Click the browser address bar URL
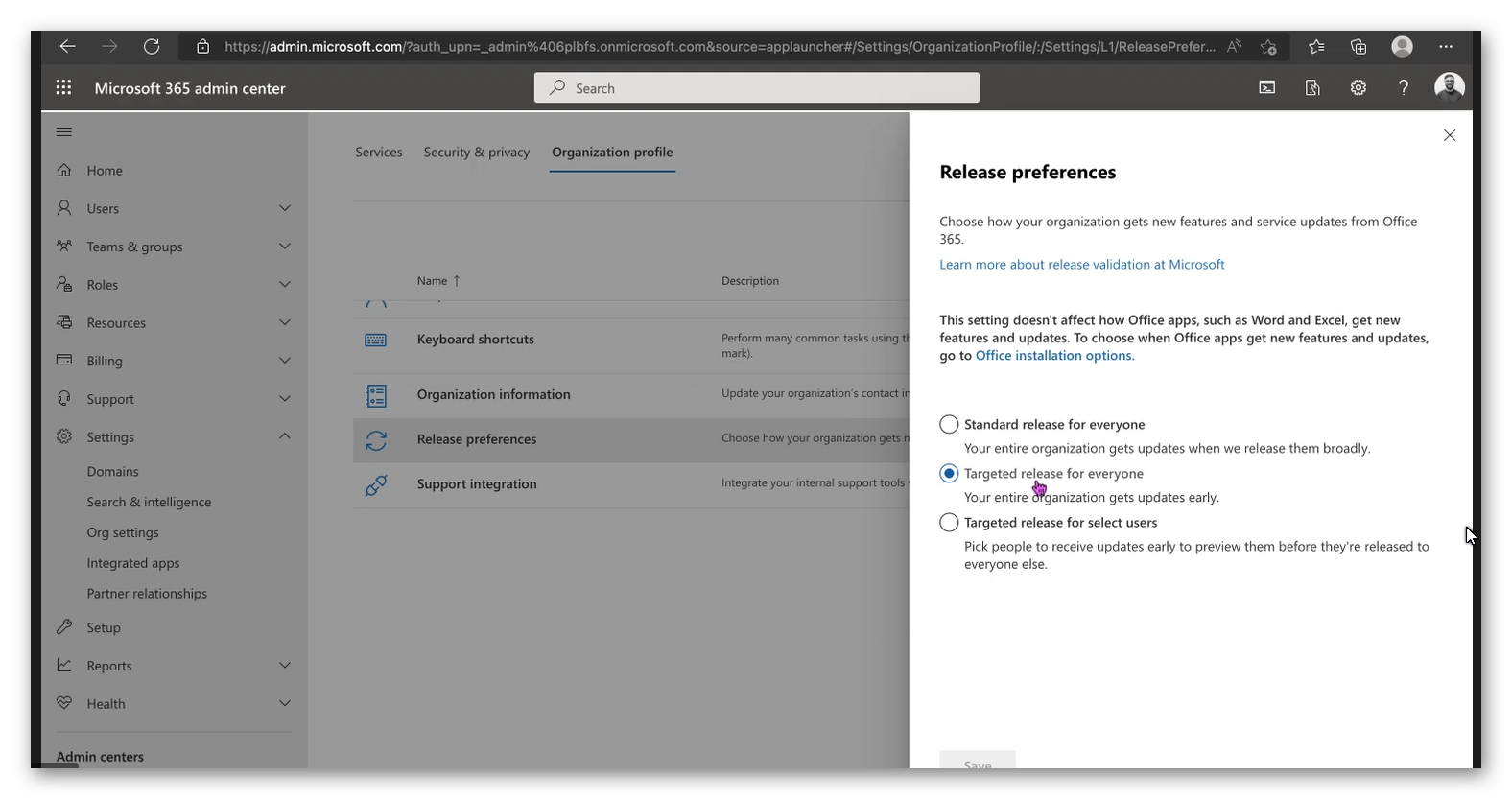 (x=720, y=46)
